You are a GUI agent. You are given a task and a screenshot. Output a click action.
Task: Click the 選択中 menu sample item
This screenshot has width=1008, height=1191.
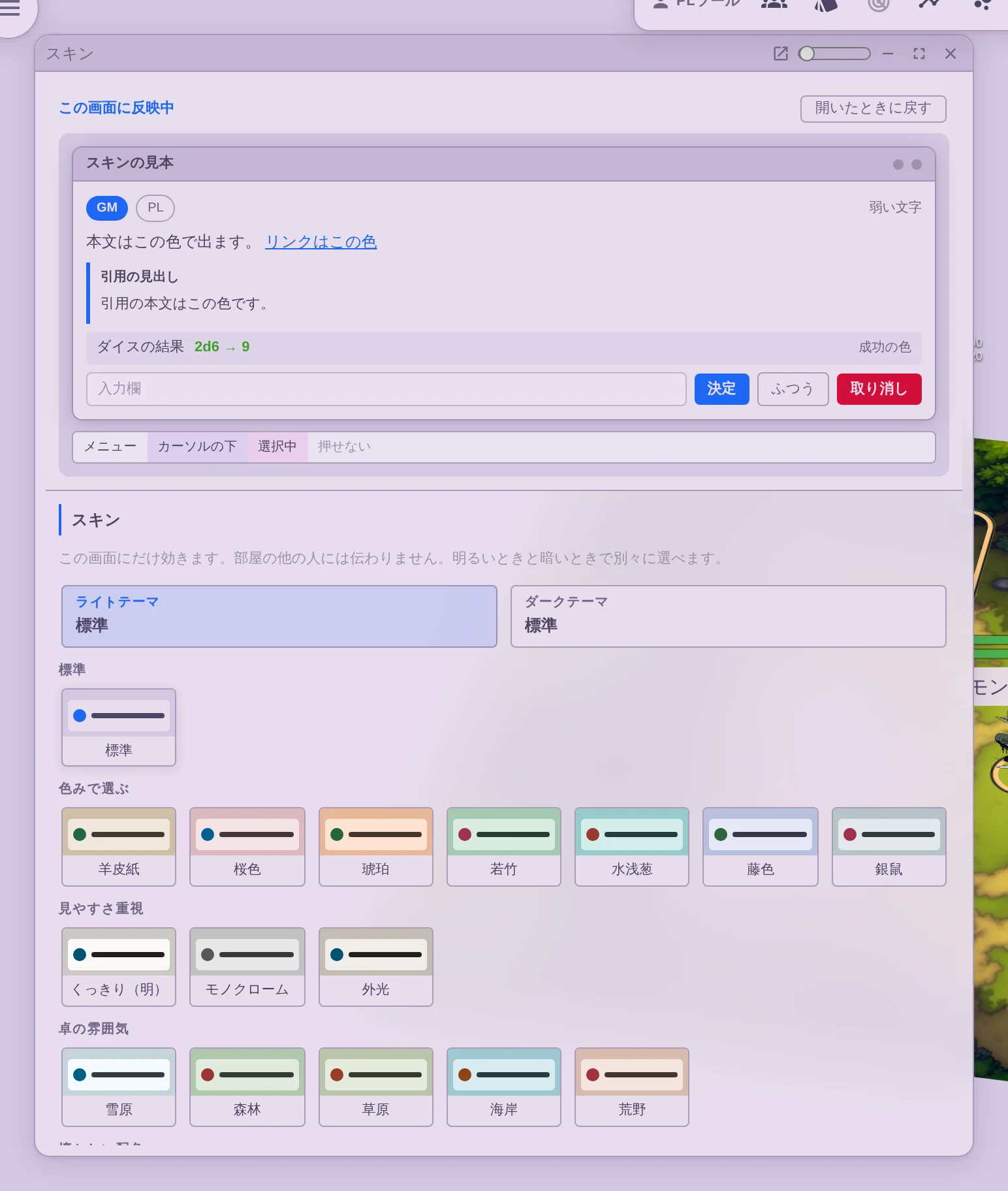[277, 447]
